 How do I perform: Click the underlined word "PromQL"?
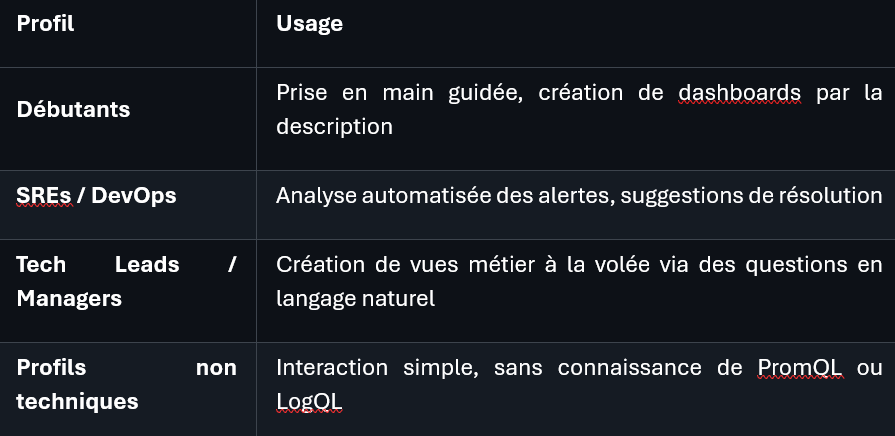pos(800,367)
